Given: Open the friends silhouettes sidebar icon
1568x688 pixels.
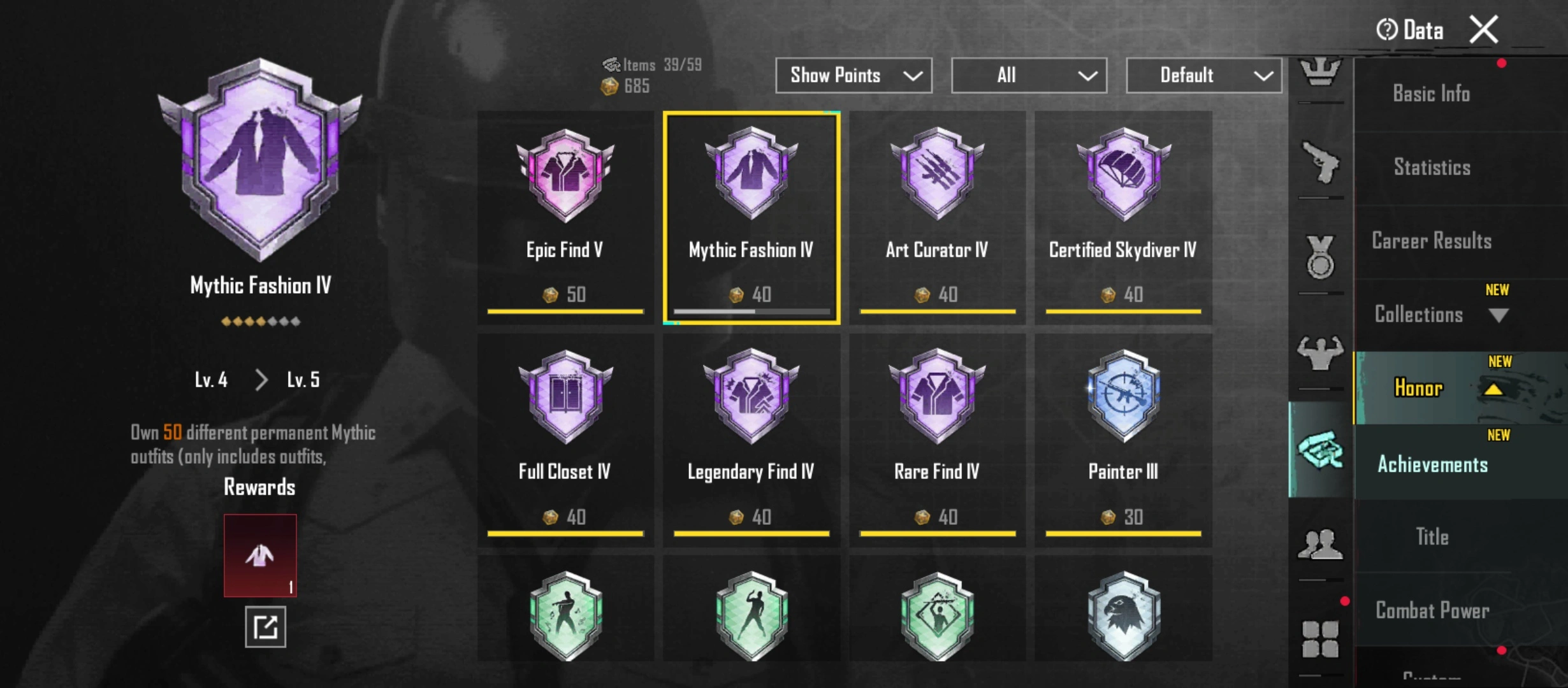Looking at the screenshot, I should pos(1320,545).
